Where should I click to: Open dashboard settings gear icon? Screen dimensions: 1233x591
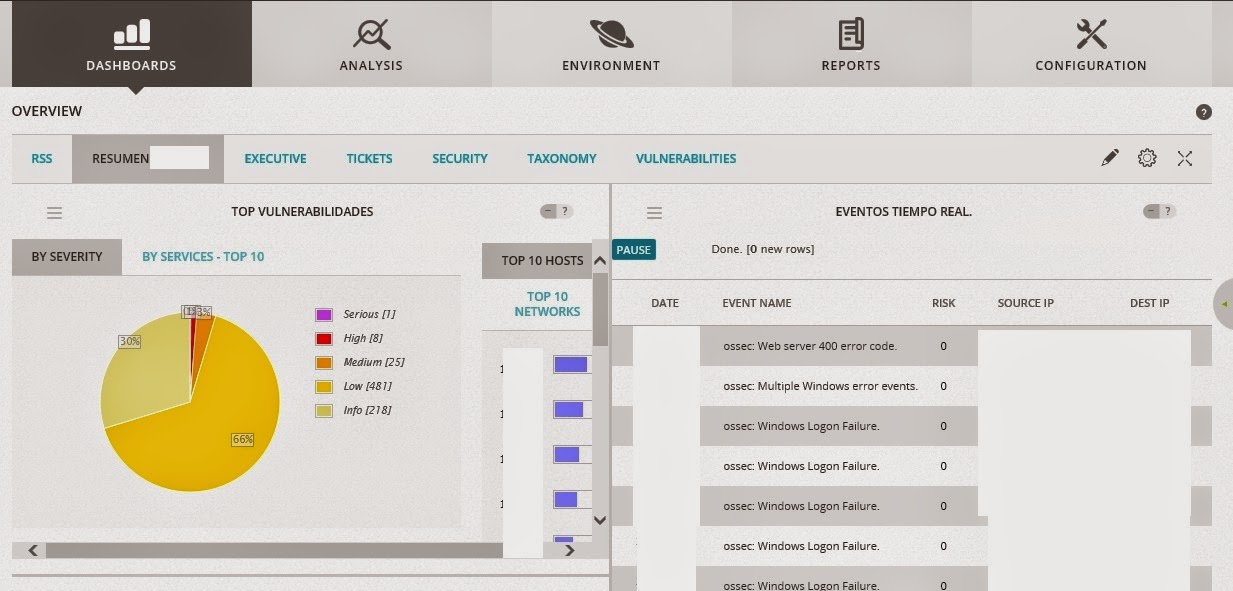pyautogui.click(x=1147, y=158)
